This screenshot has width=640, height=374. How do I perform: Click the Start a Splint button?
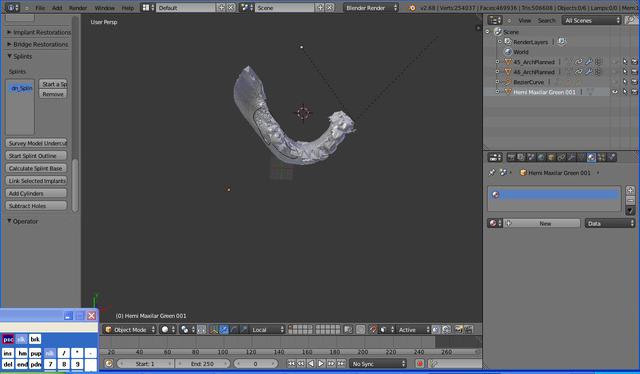pyautogui.click(x=53, y=84)
